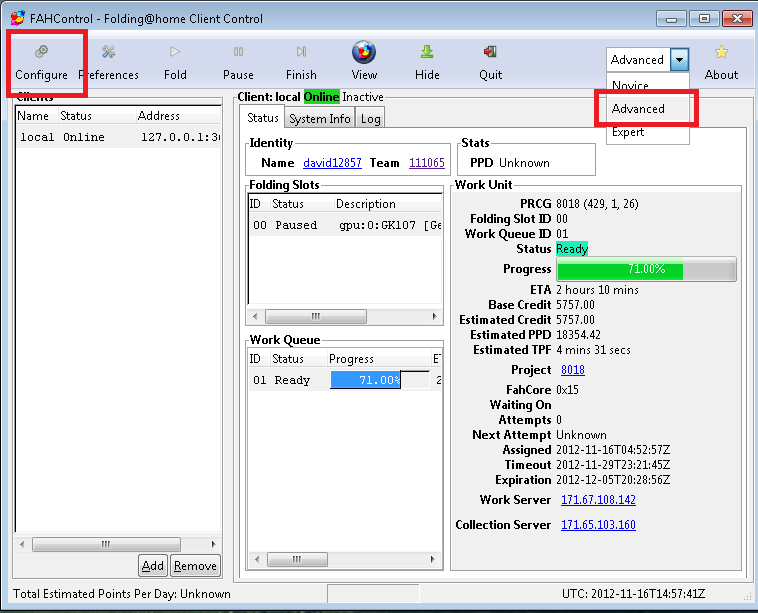This screenshot has height=613, width=758.
Task: Open Preferences from the toolbar
Action: (109, 61)
